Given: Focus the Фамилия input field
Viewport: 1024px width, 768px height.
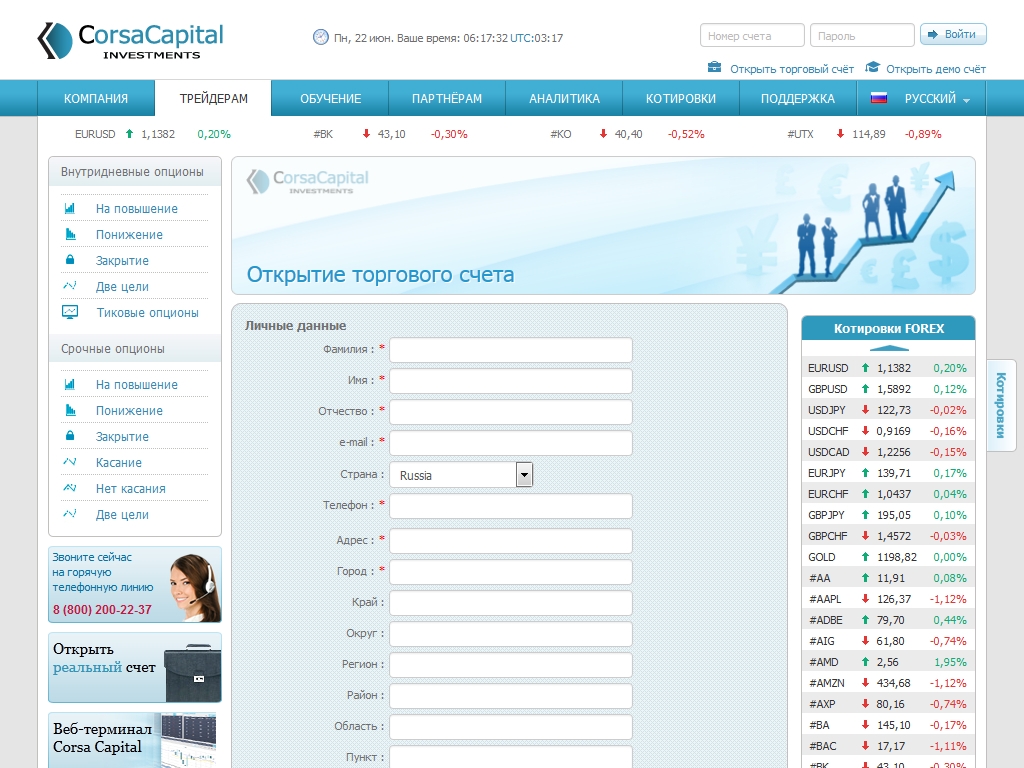Looking at the screenshot, I should coord(511,350).
